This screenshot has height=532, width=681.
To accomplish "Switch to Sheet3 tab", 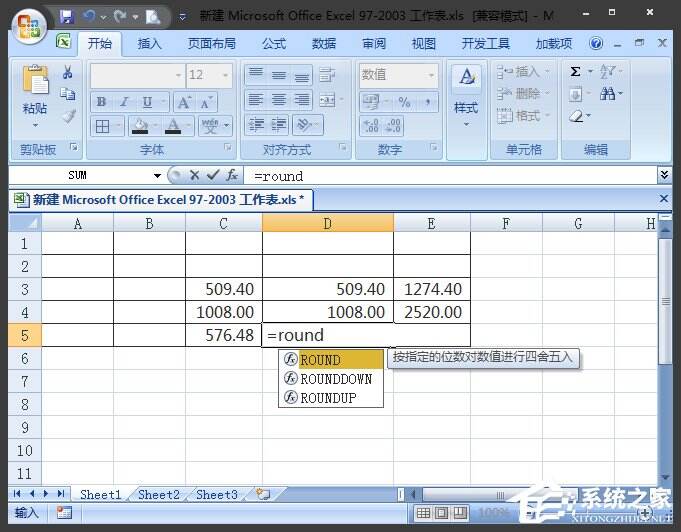I will [x=216, y=495].
